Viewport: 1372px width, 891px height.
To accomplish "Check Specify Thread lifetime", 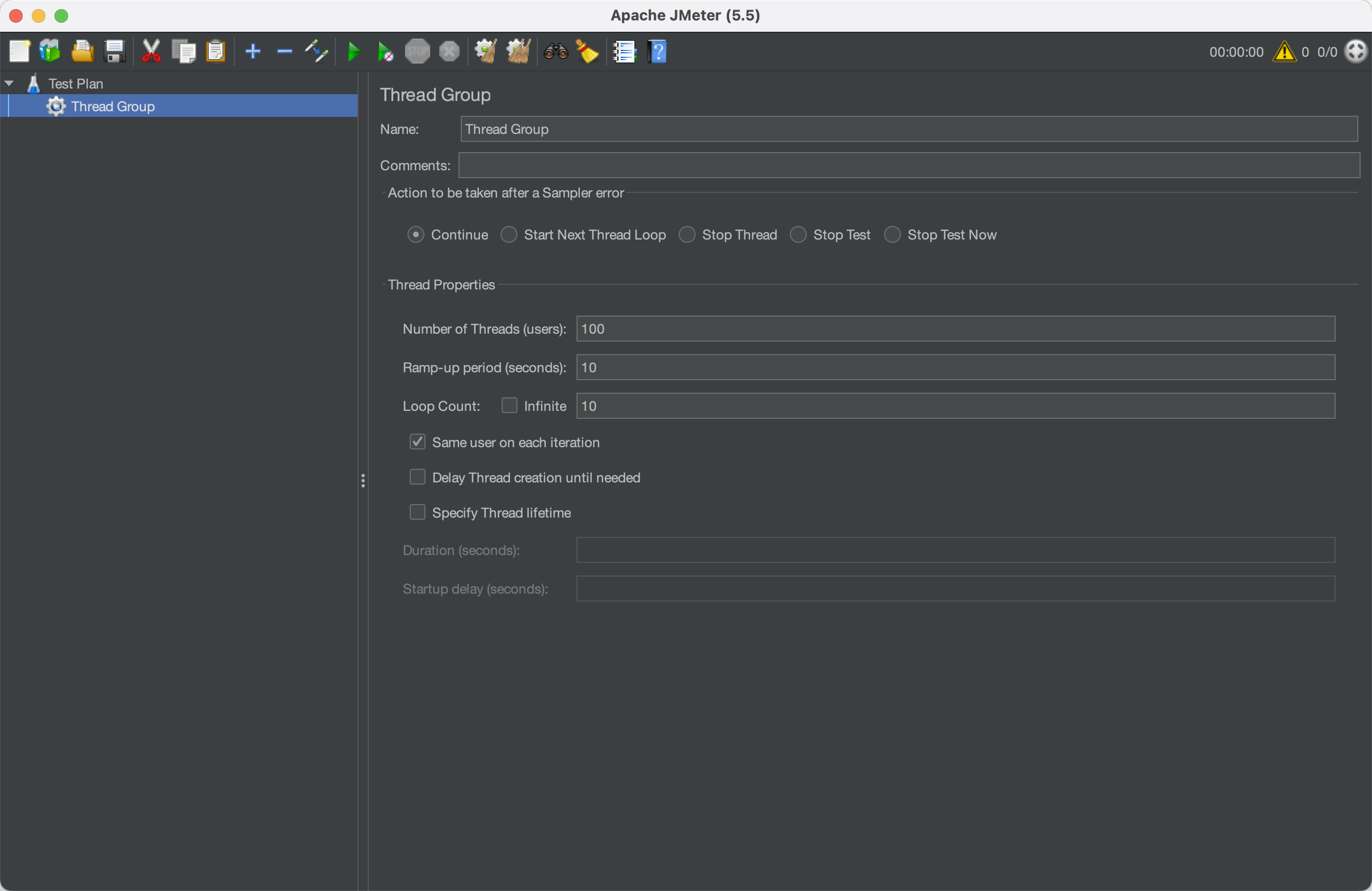I will coord(418,512).
